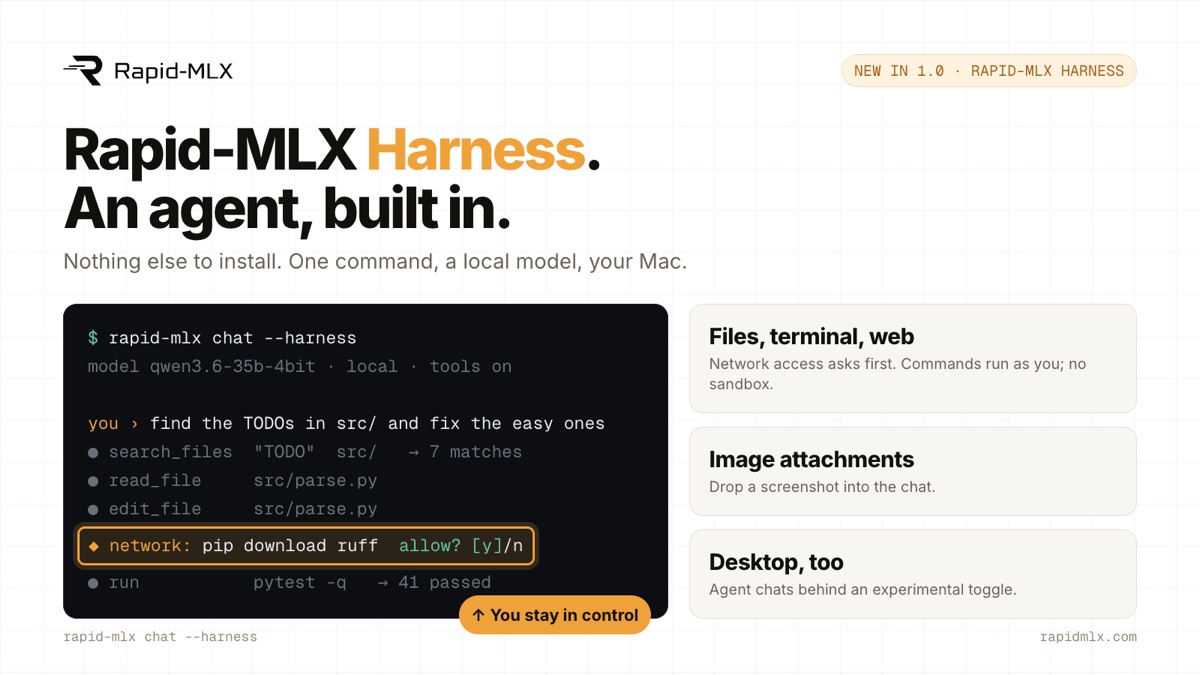Click the orange diamond before 'network:'
Screen dimensions: 1200x675
[94, 546]
